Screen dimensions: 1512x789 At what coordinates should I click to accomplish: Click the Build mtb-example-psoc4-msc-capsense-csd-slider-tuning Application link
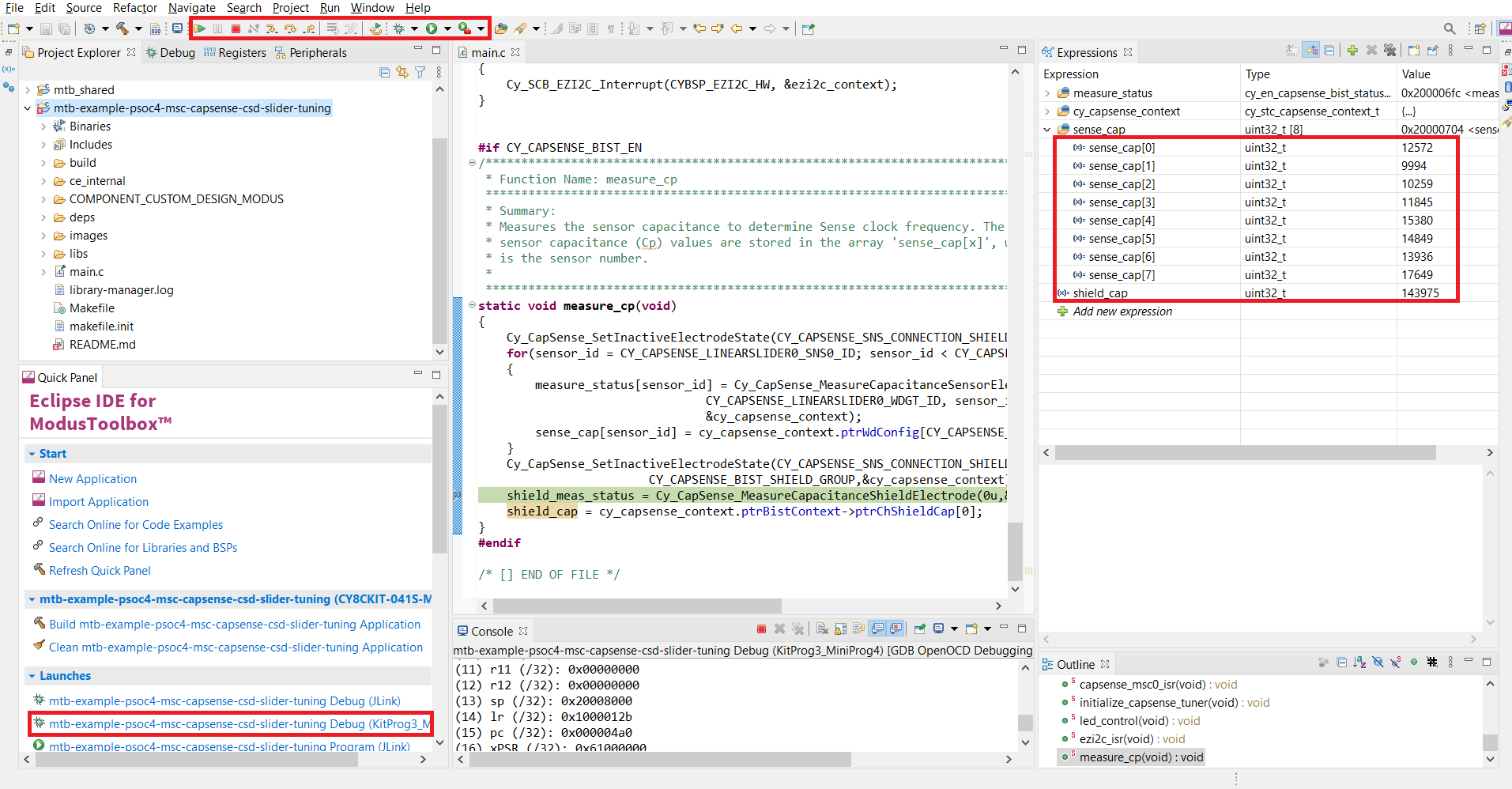235,625
